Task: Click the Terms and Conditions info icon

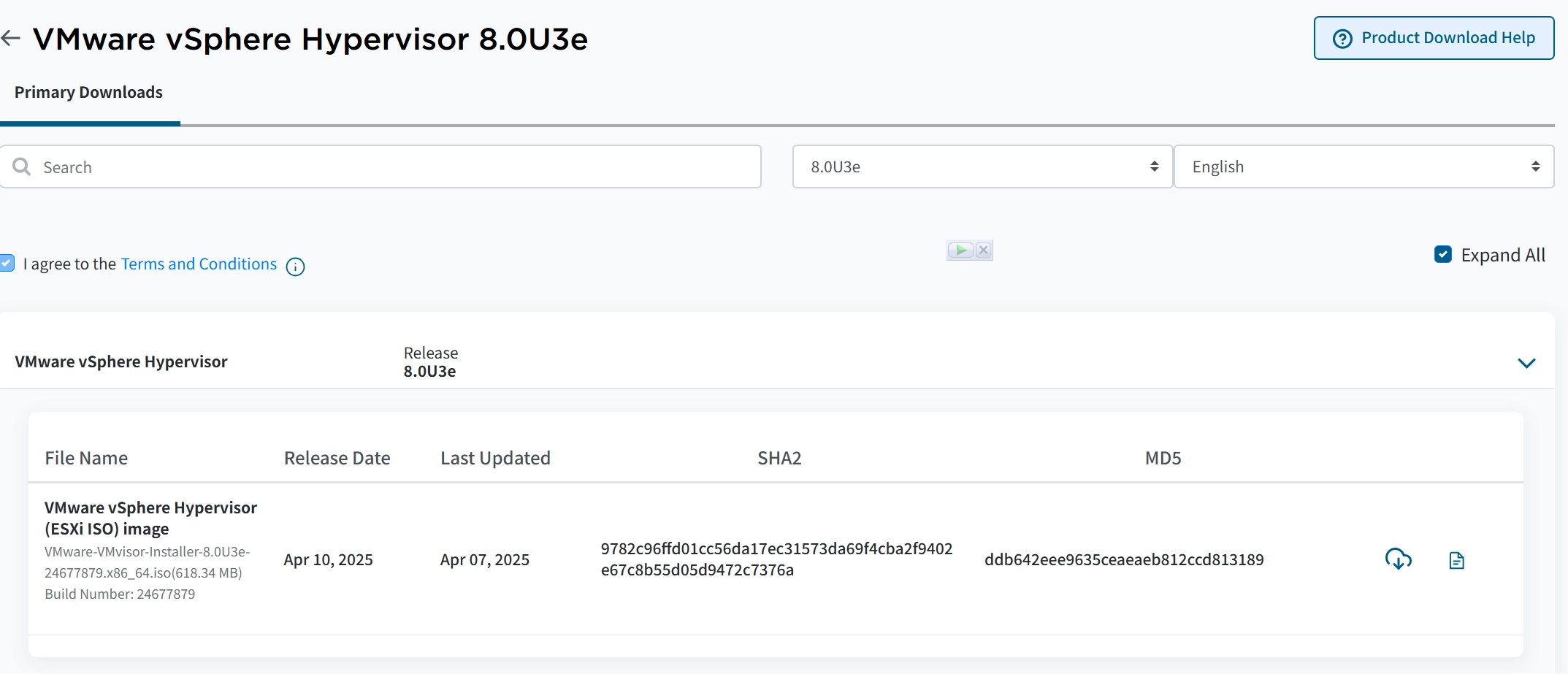Action: pos(295,267)
